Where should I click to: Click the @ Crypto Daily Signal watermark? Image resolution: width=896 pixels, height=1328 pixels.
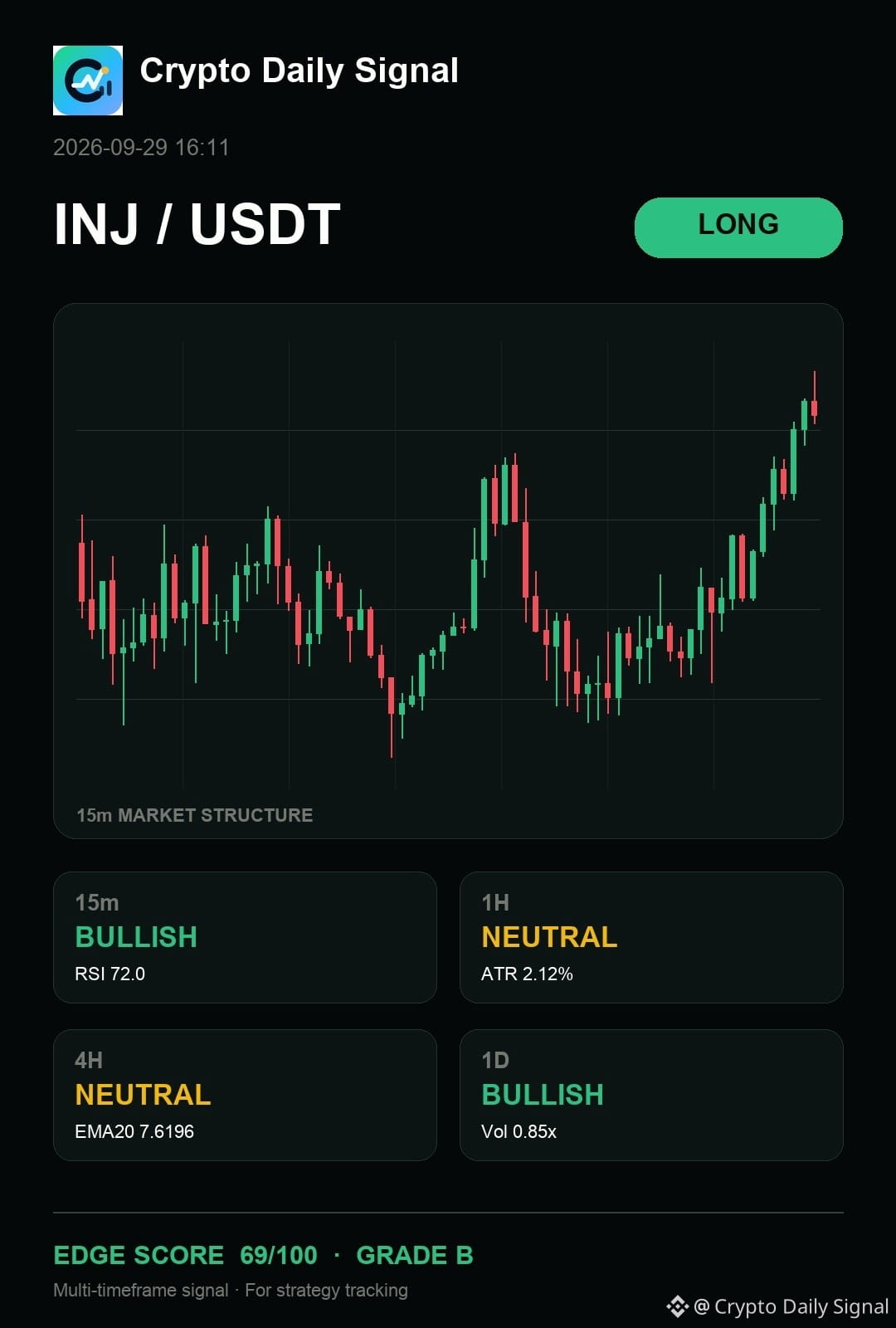pos(791,1306)
